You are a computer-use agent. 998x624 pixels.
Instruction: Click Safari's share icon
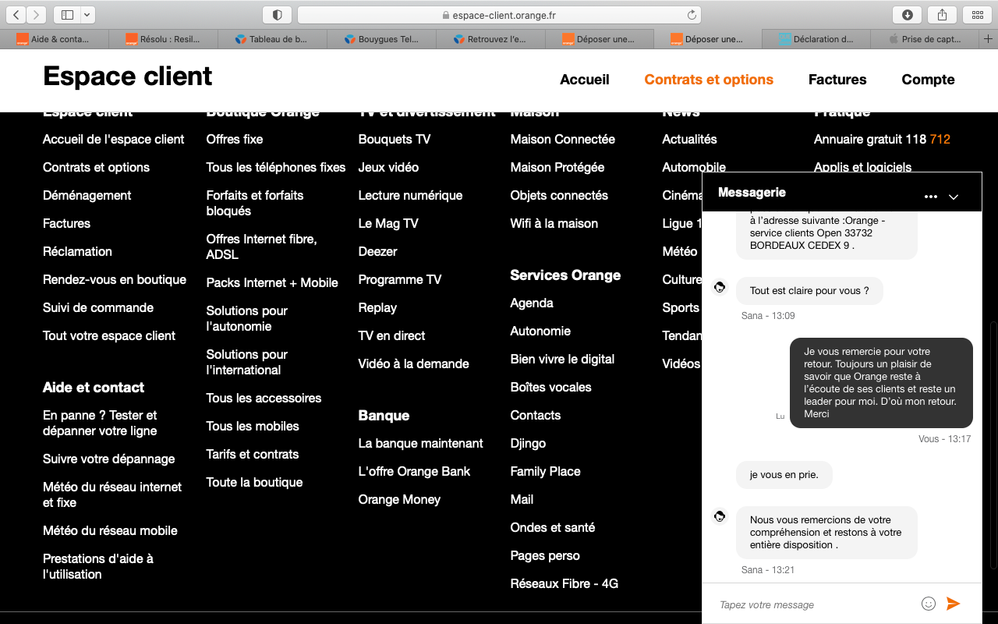click(942, 15)
